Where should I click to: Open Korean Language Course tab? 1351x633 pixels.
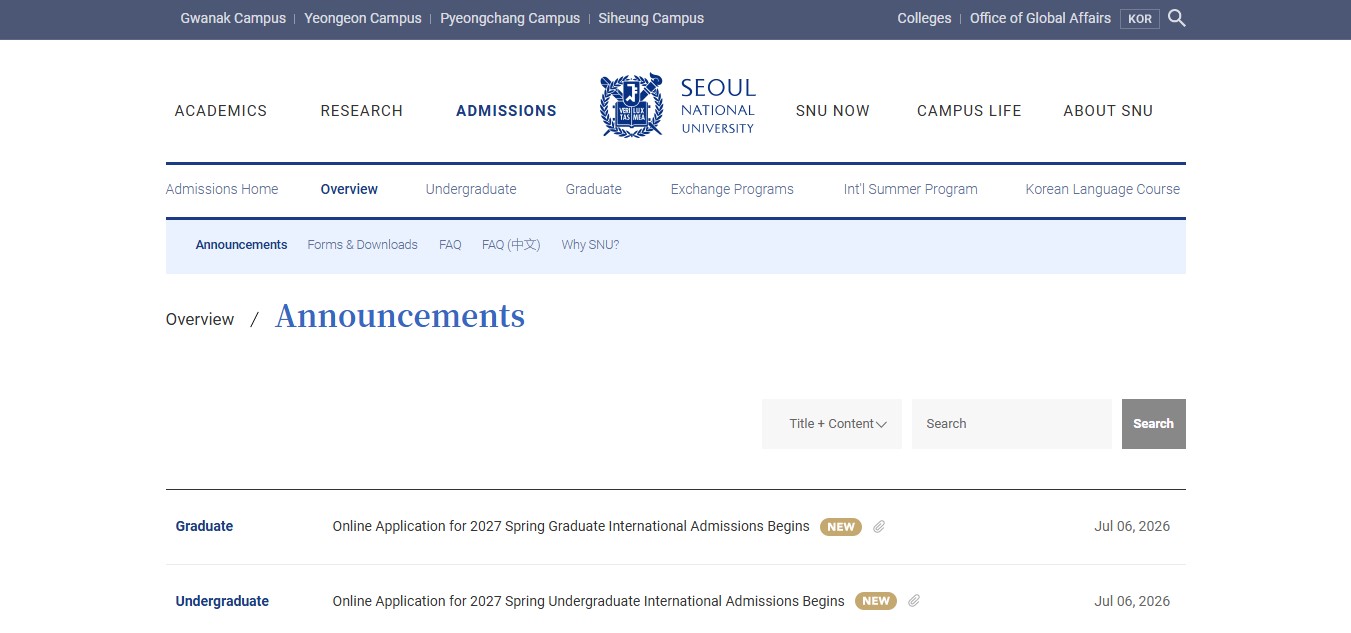coord(1103,189)
